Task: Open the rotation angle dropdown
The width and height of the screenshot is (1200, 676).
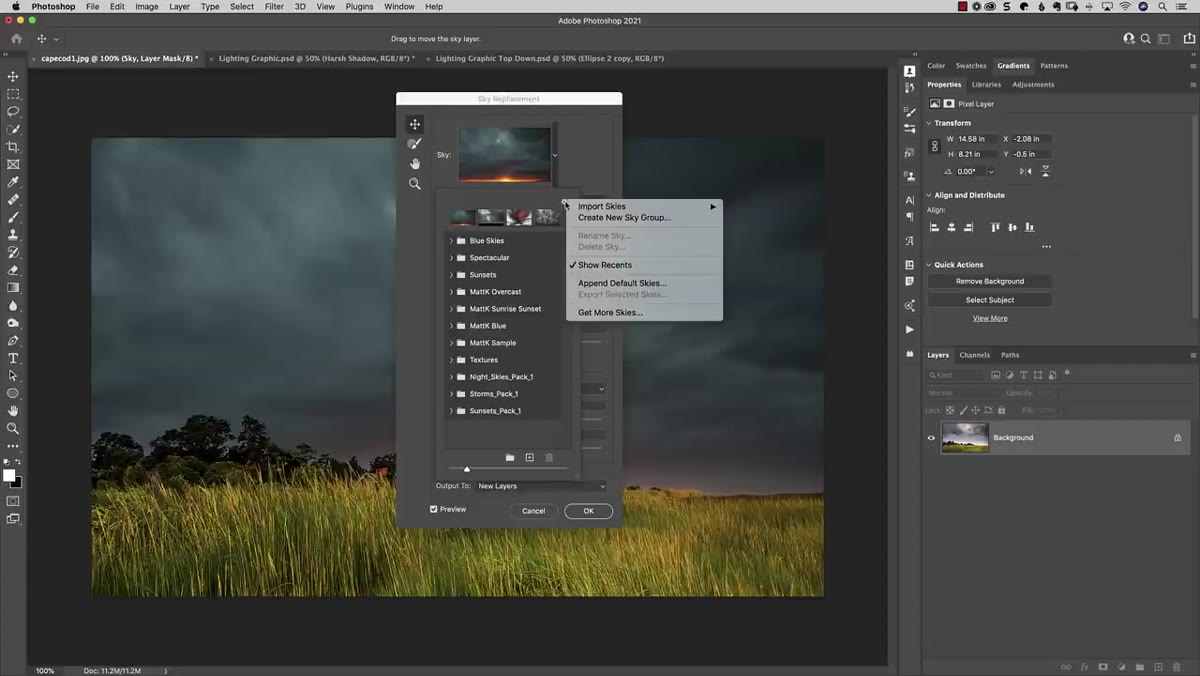Action: click(x=991, y=171)
